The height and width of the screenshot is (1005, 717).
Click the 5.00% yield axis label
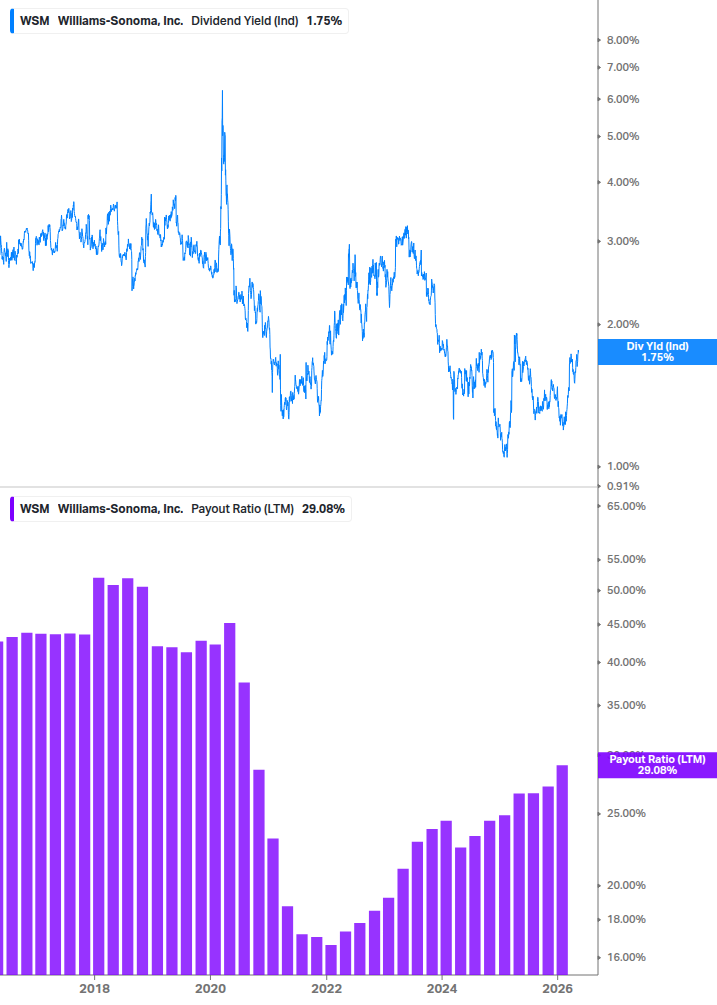(x=623, y=137)
